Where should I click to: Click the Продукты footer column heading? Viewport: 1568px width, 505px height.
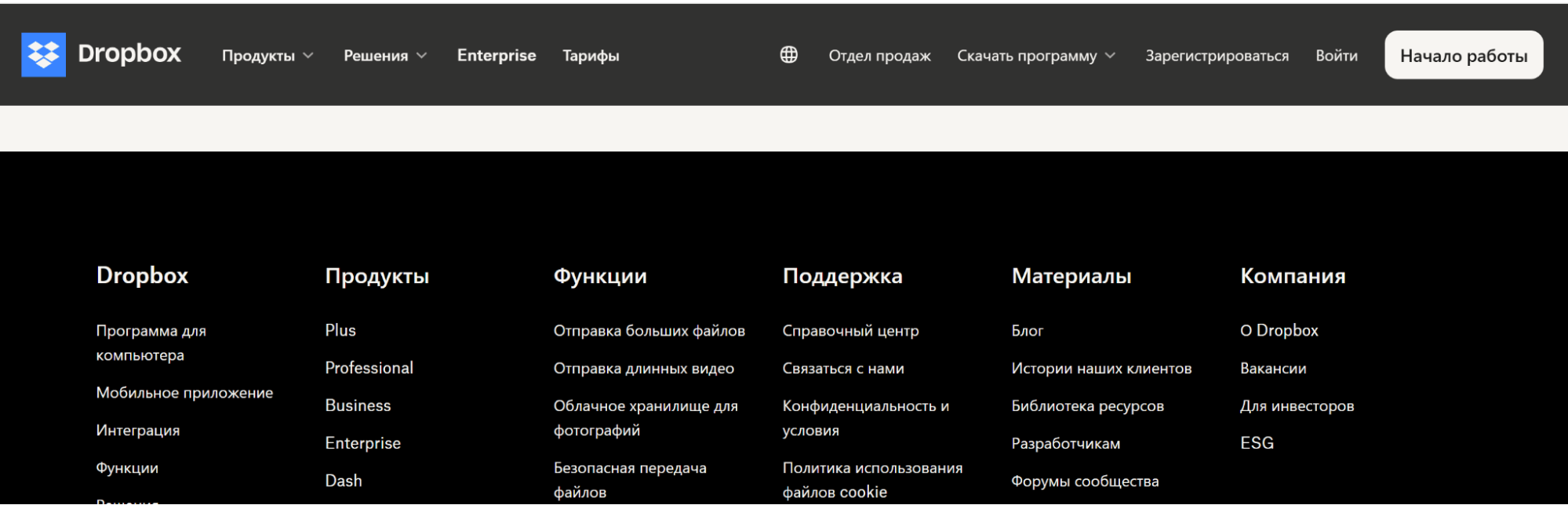click(x=377, y=276)
